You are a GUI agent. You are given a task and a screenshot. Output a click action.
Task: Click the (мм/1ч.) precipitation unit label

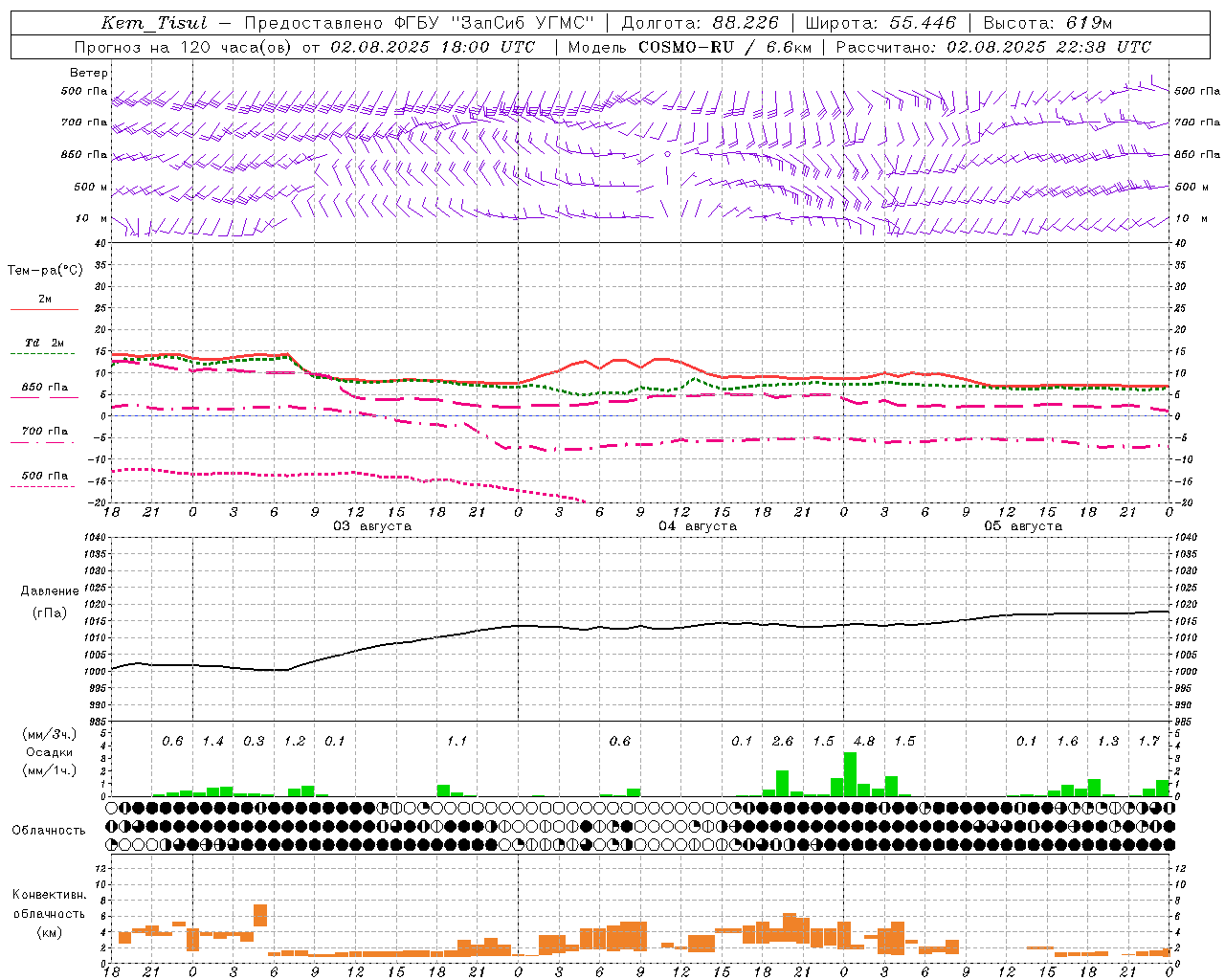50,770
